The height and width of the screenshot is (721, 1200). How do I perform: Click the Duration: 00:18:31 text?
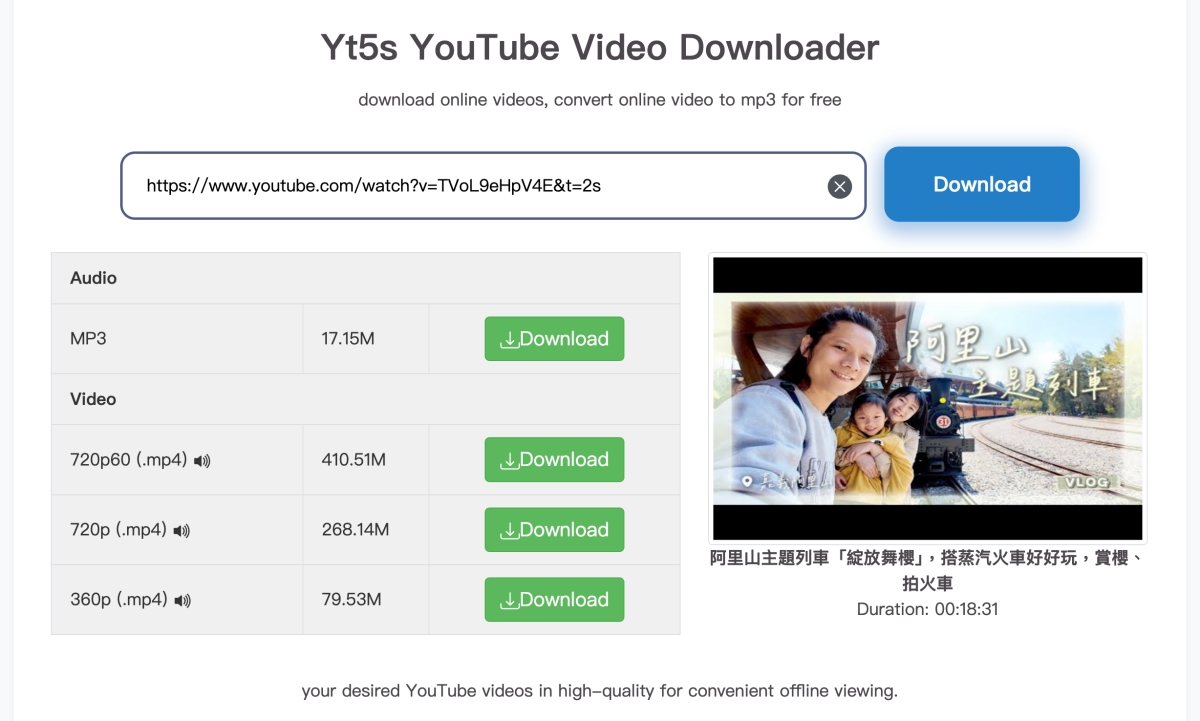[x=927, y=609]
